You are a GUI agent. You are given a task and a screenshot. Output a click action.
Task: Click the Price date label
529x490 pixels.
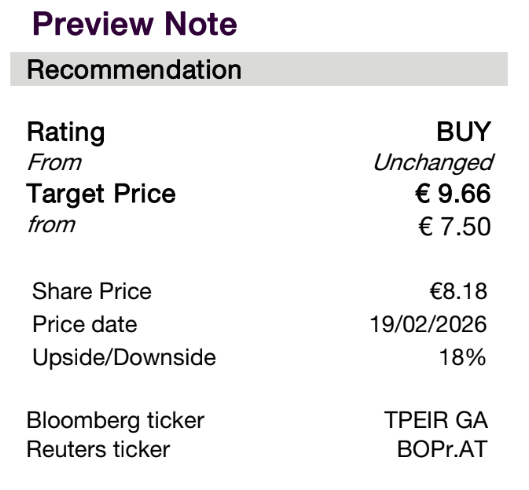click(85, 324)
